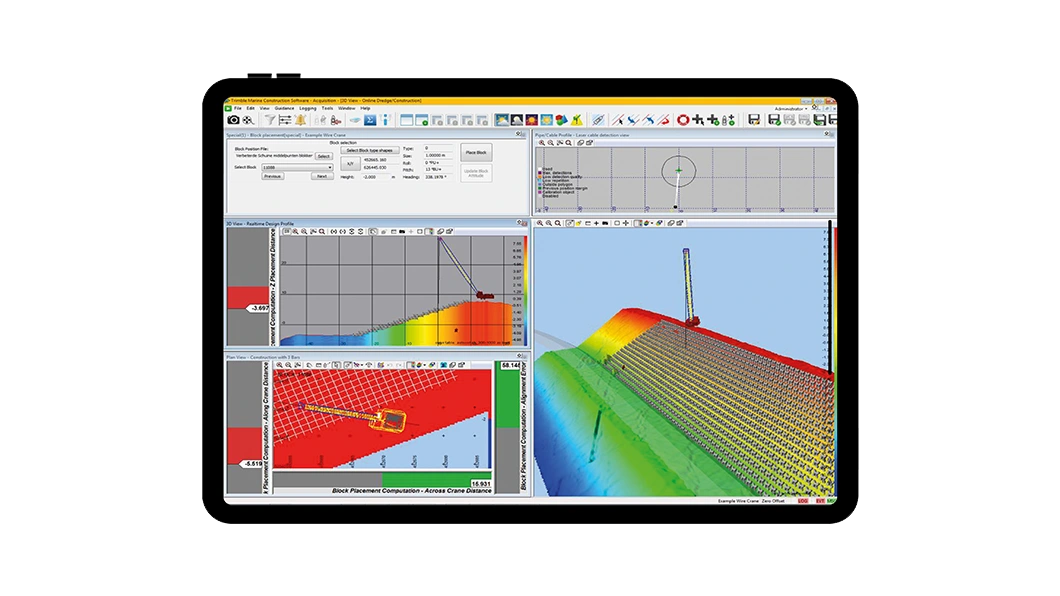Go to the Previous block

point(272,176)
